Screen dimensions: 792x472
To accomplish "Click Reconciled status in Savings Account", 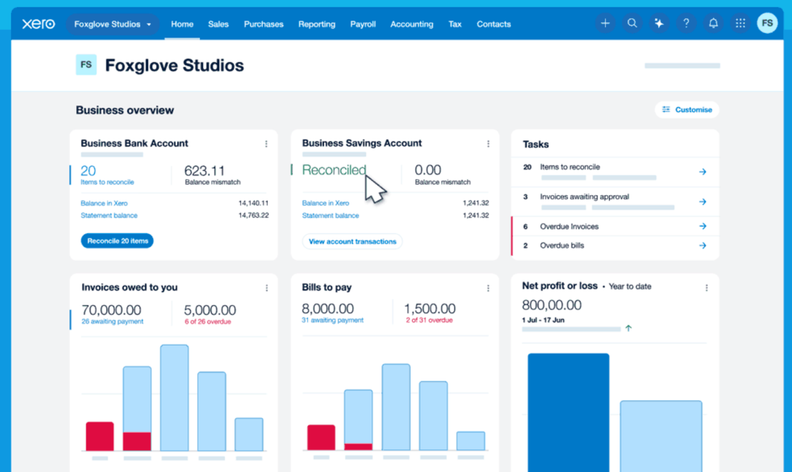I will coord(334,170).
